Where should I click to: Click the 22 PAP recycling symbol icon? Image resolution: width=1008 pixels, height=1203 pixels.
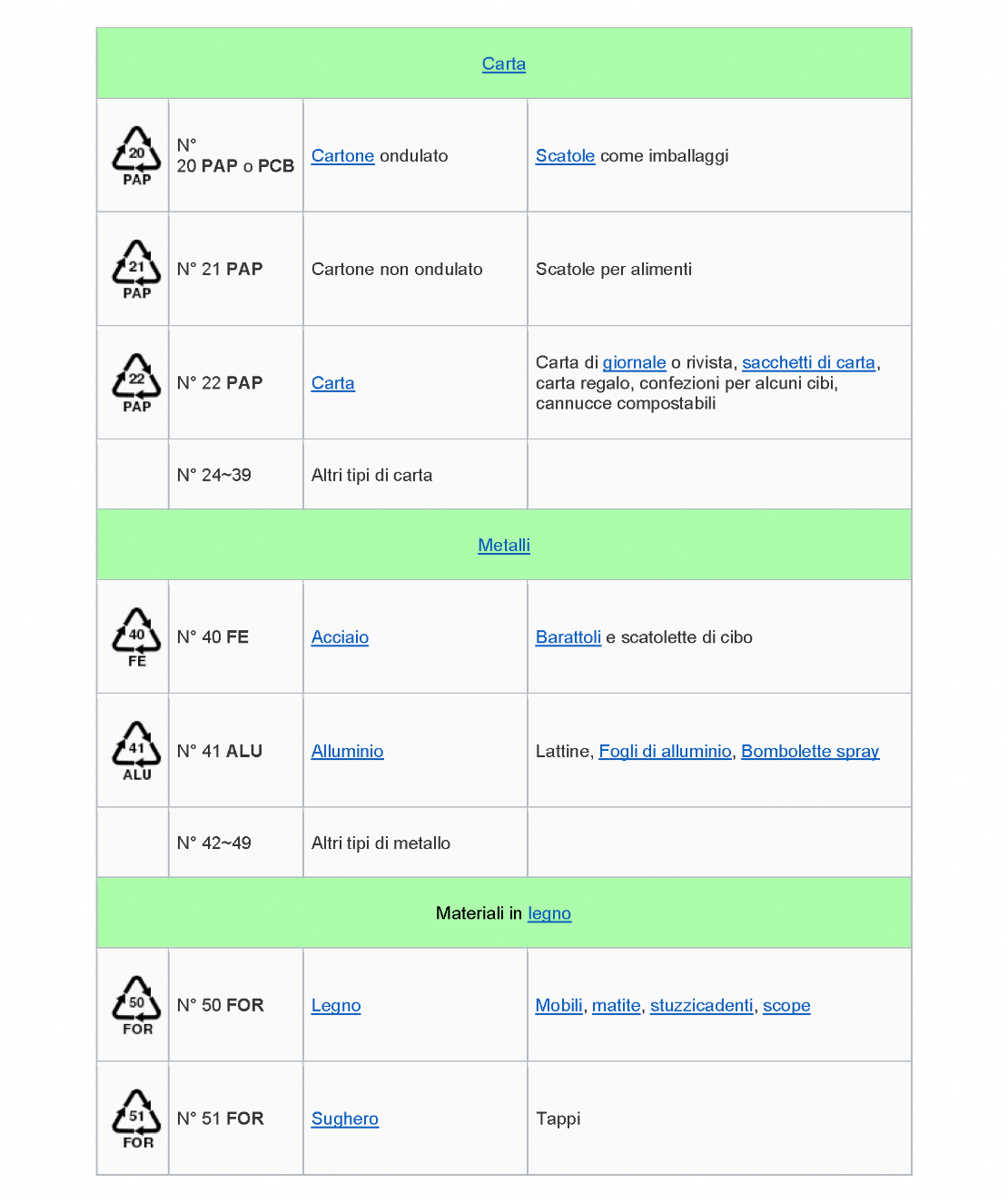point(136,382)
